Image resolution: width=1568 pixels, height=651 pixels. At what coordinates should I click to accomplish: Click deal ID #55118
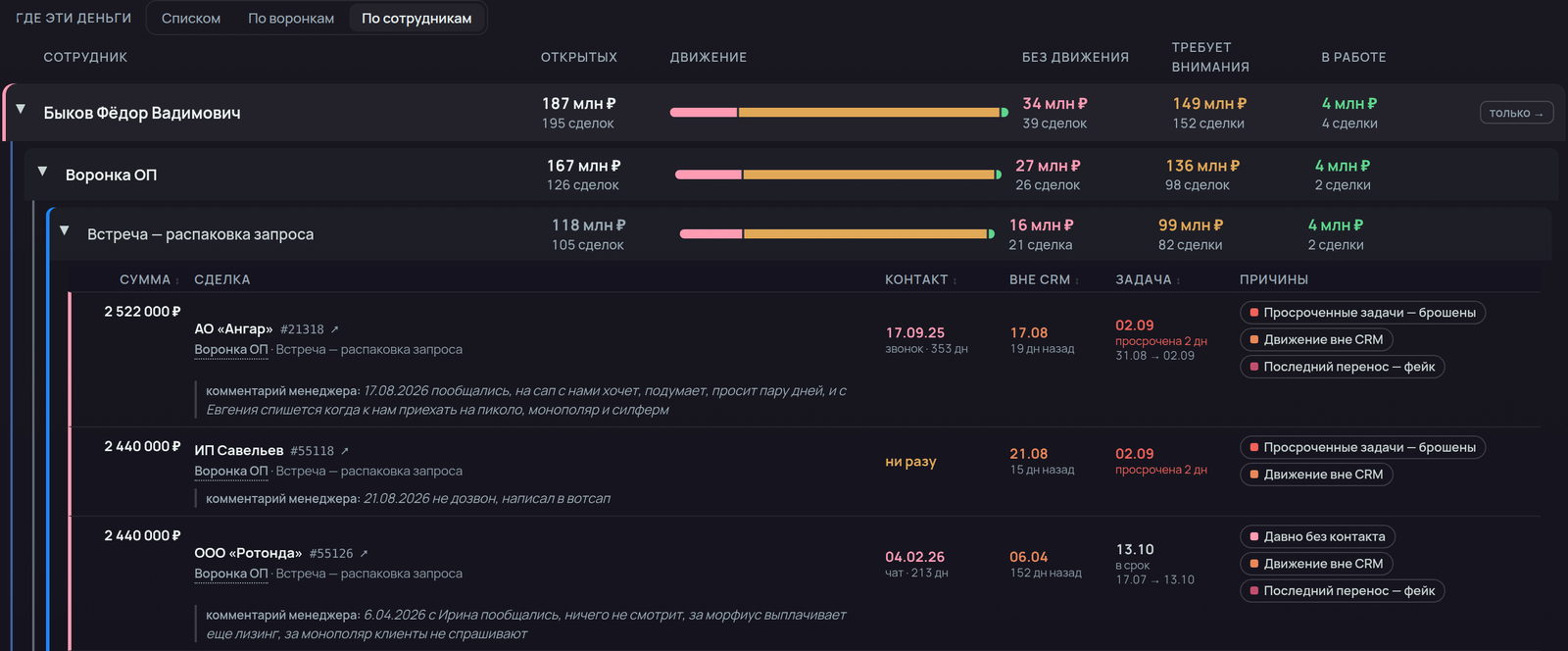coord(313,452)
